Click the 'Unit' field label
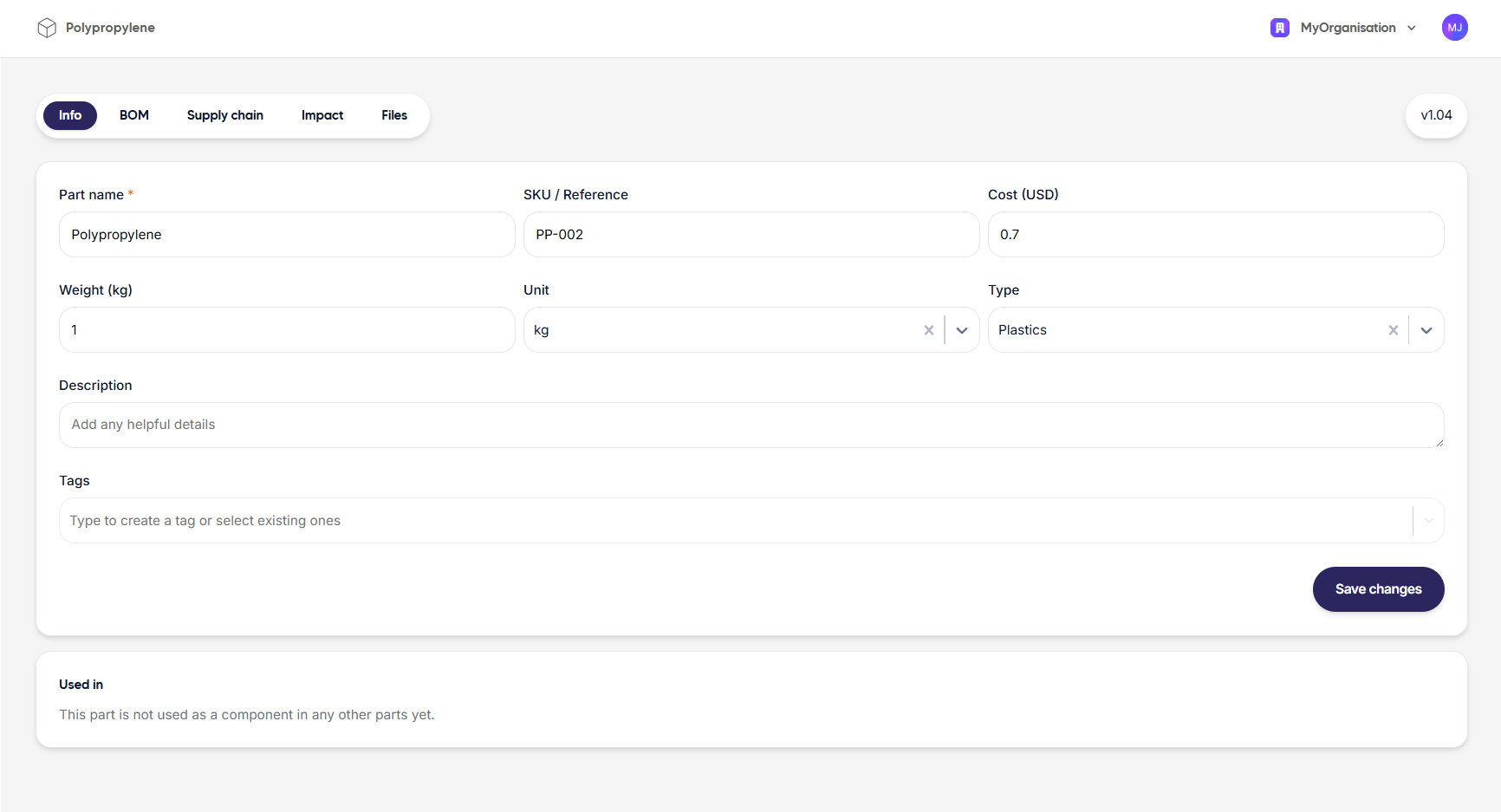Image resolution: width=1501 pixels, height=812 pixels. (536, 290)
